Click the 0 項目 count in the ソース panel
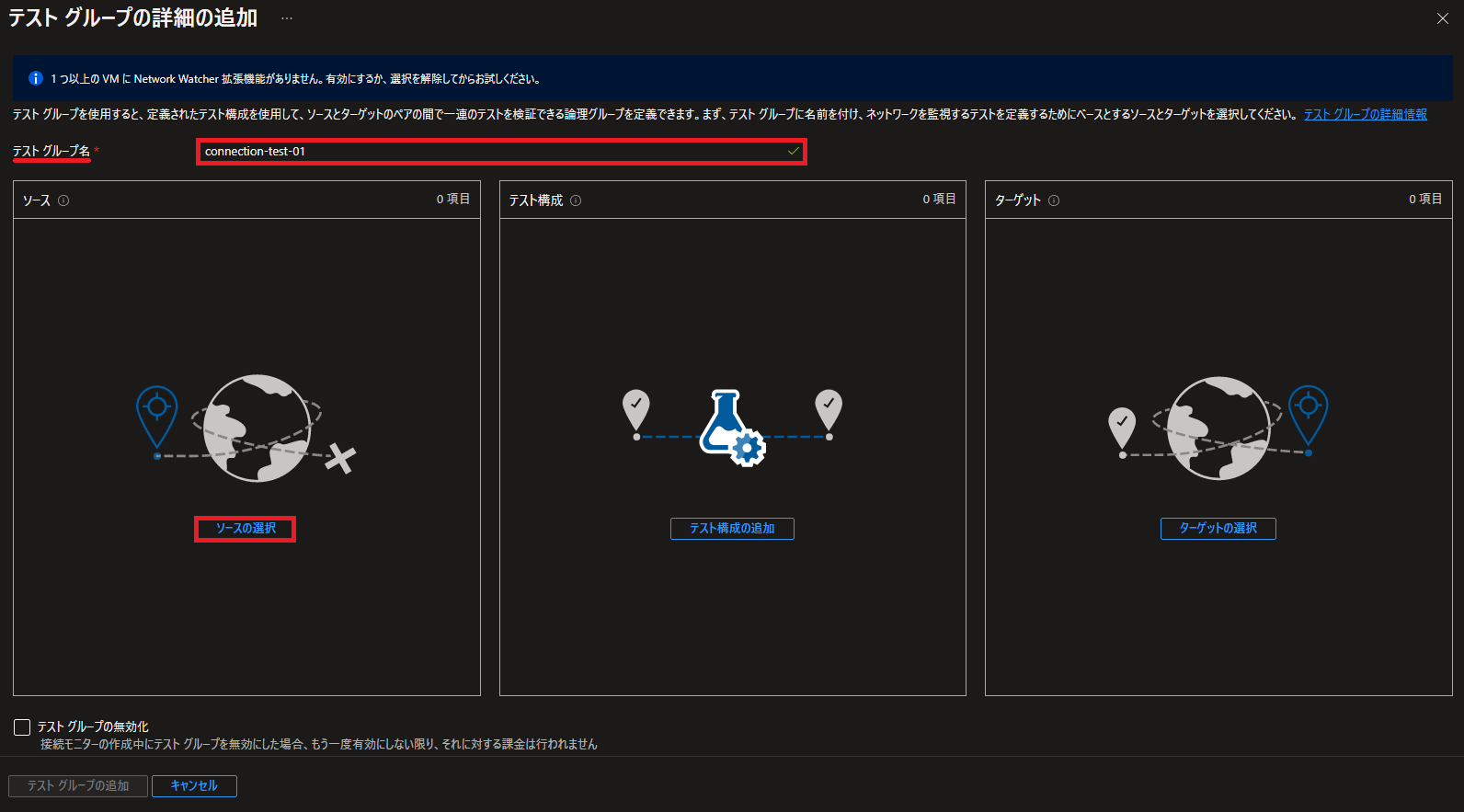 [453, 199]
